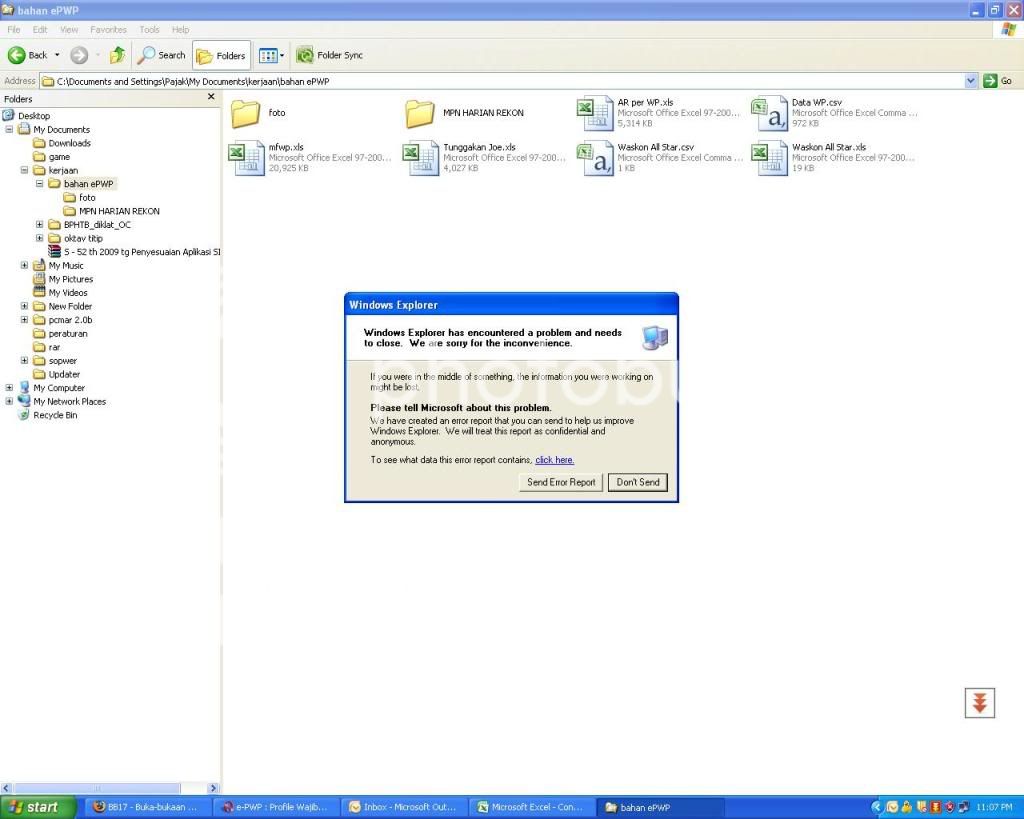Switch to the e-PWP Profile taskbar window
The image size is (1024, 819).
(x=278, y=808)
